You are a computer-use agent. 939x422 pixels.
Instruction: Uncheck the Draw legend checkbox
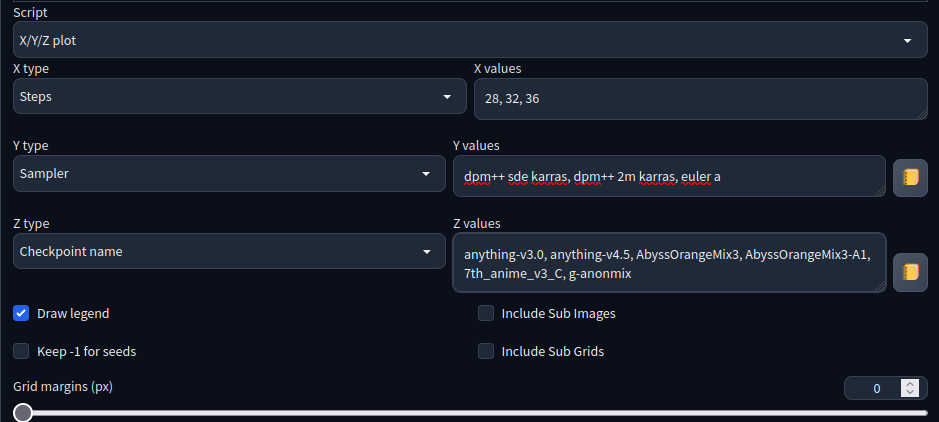click(x=21, y=313)
